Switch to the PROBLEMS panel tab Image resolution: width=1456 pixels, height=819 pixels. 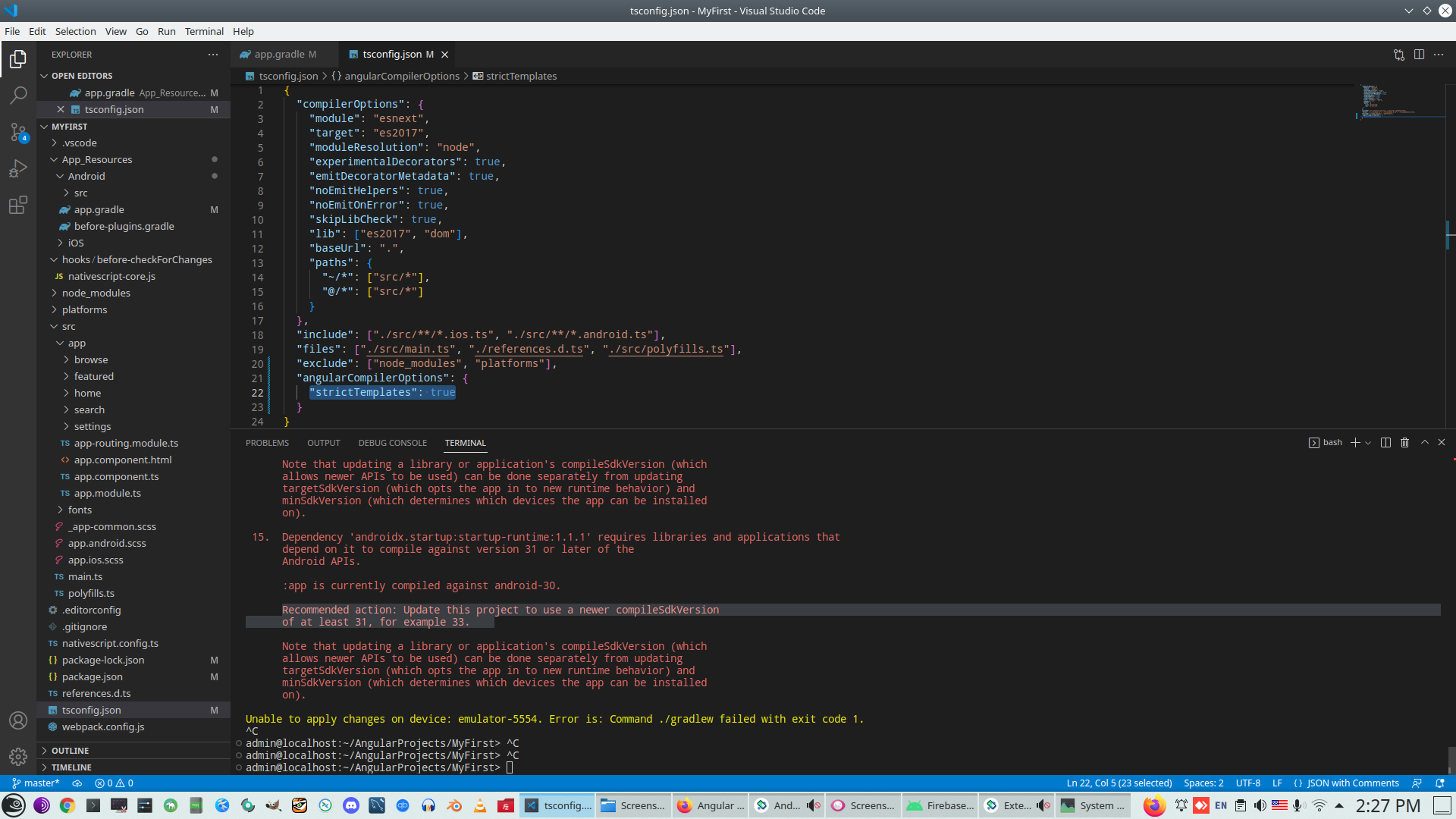(x=267, y=443)
